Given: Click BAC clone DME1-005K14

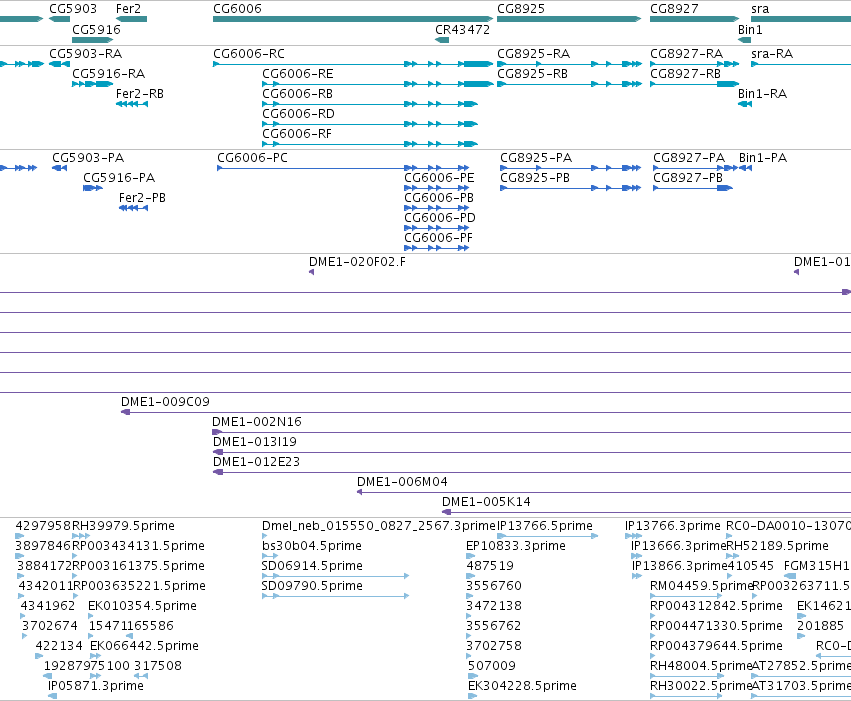Looking at the screenshot, I should 486,502.
